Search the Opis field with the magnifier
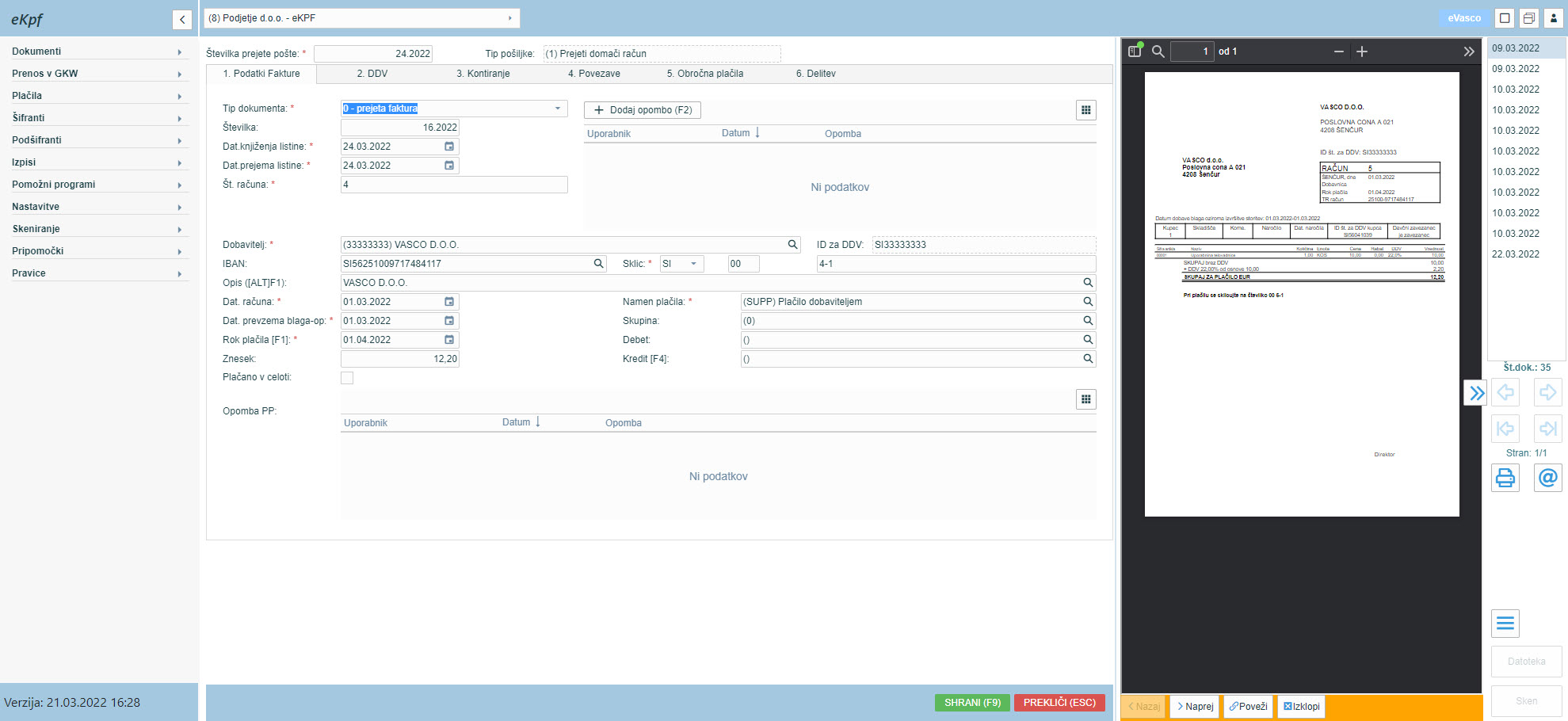The height and width of the screenshot is (721, 1568). [1088, 283]
